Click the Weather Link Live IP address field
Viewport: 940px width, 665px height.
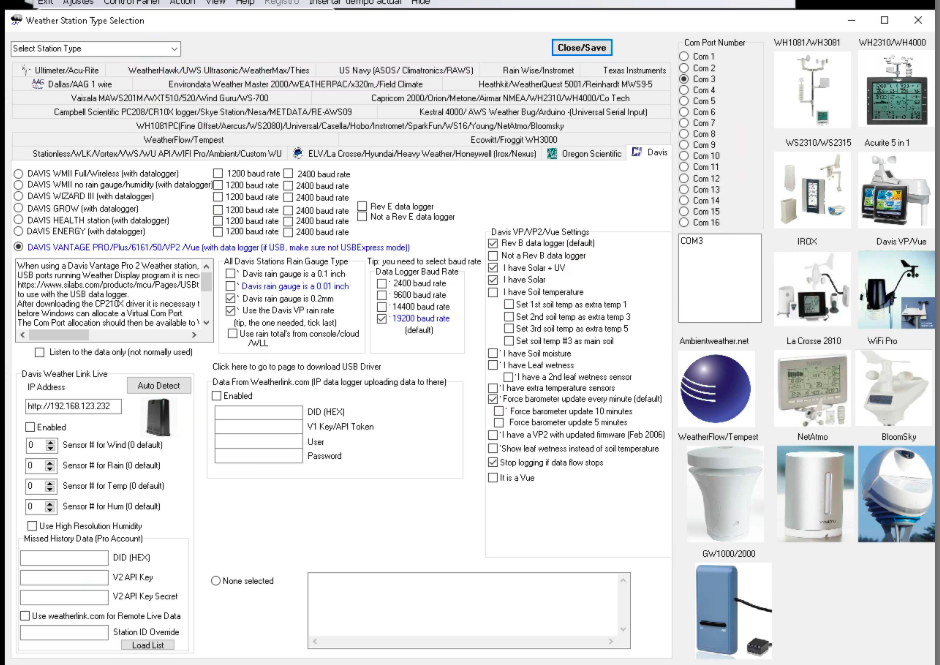(73, 407)
